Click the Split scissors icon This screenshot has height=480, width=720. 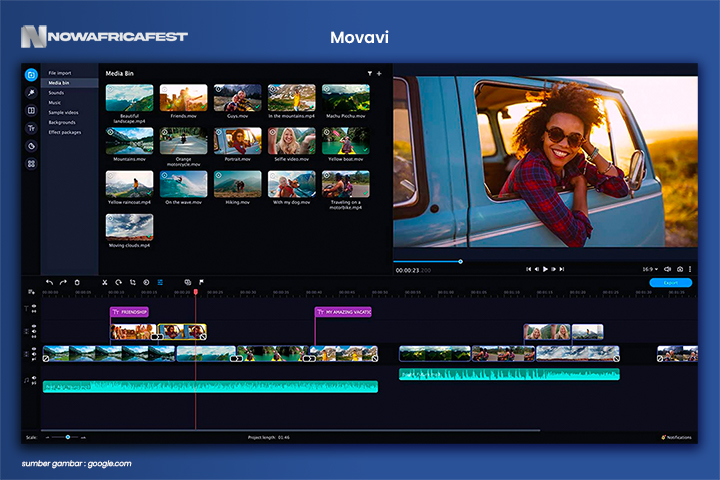pyautogui.click(x=105, y=282)
